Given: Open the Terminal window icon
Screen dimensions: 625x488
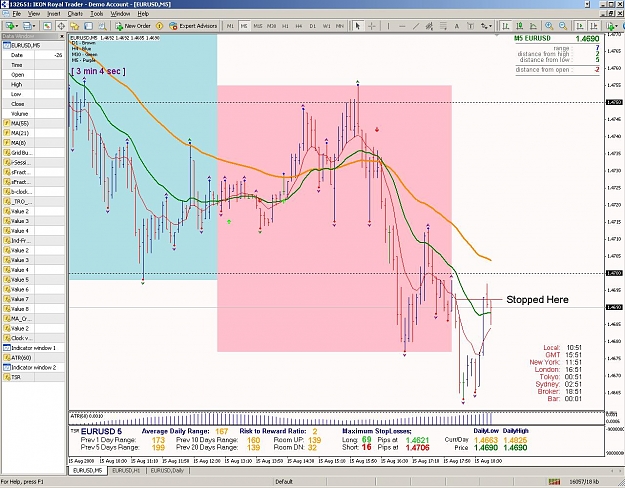Looking at the screenshot, I should (x=88, y=26).
